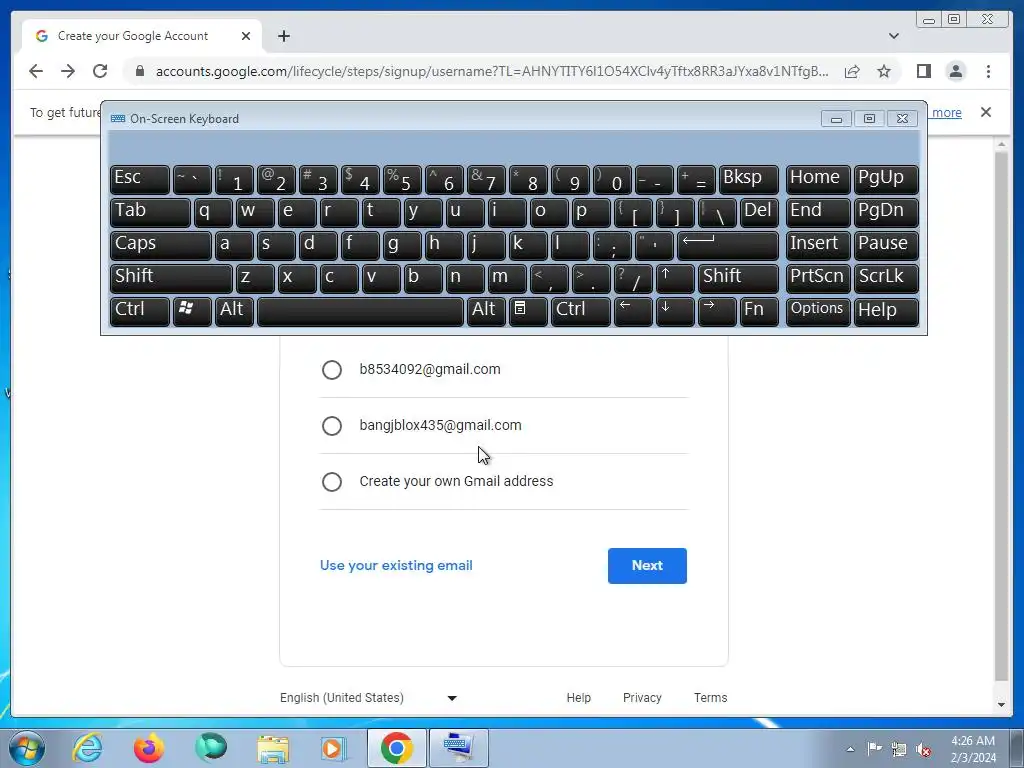The width and height of the screenshot is (1024, 768).
Task: Tap the Tab key on On-Screen Keyboard
Action: click(150, 212)
